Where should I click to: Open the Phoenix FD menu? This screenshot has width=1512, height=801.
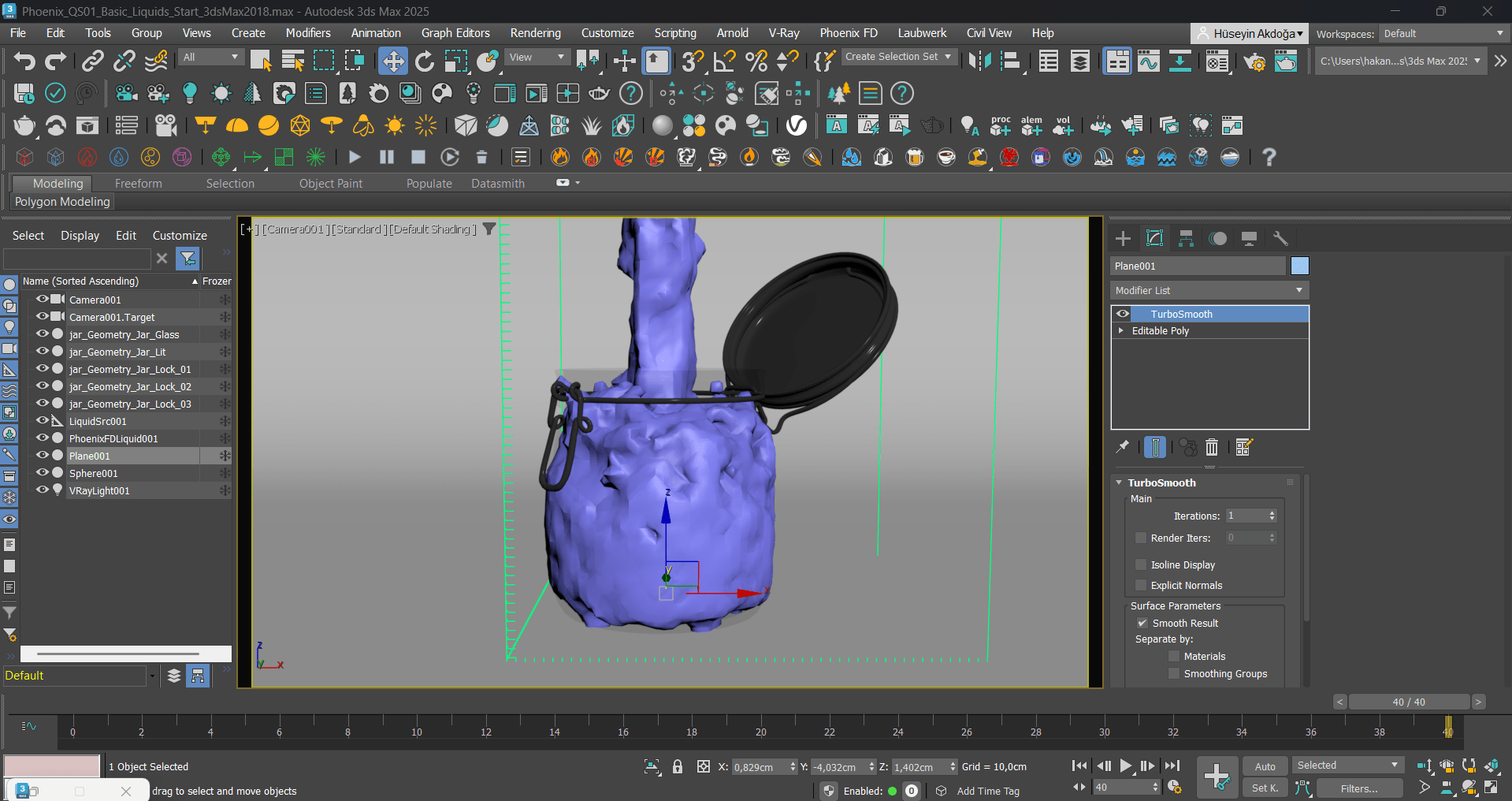[848, 33]
